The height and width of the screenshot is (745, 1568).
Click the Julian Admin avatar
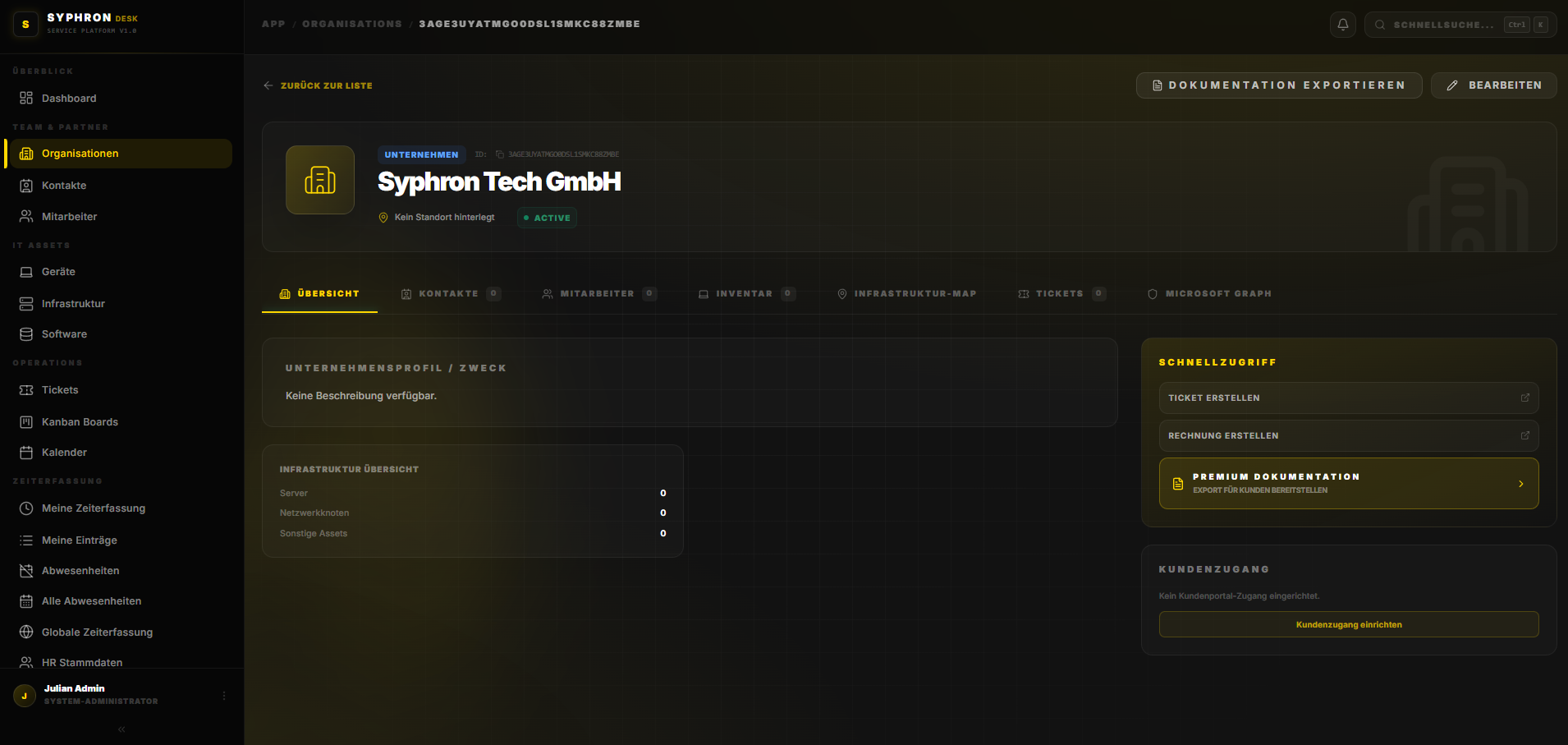(x=25, y=696)
